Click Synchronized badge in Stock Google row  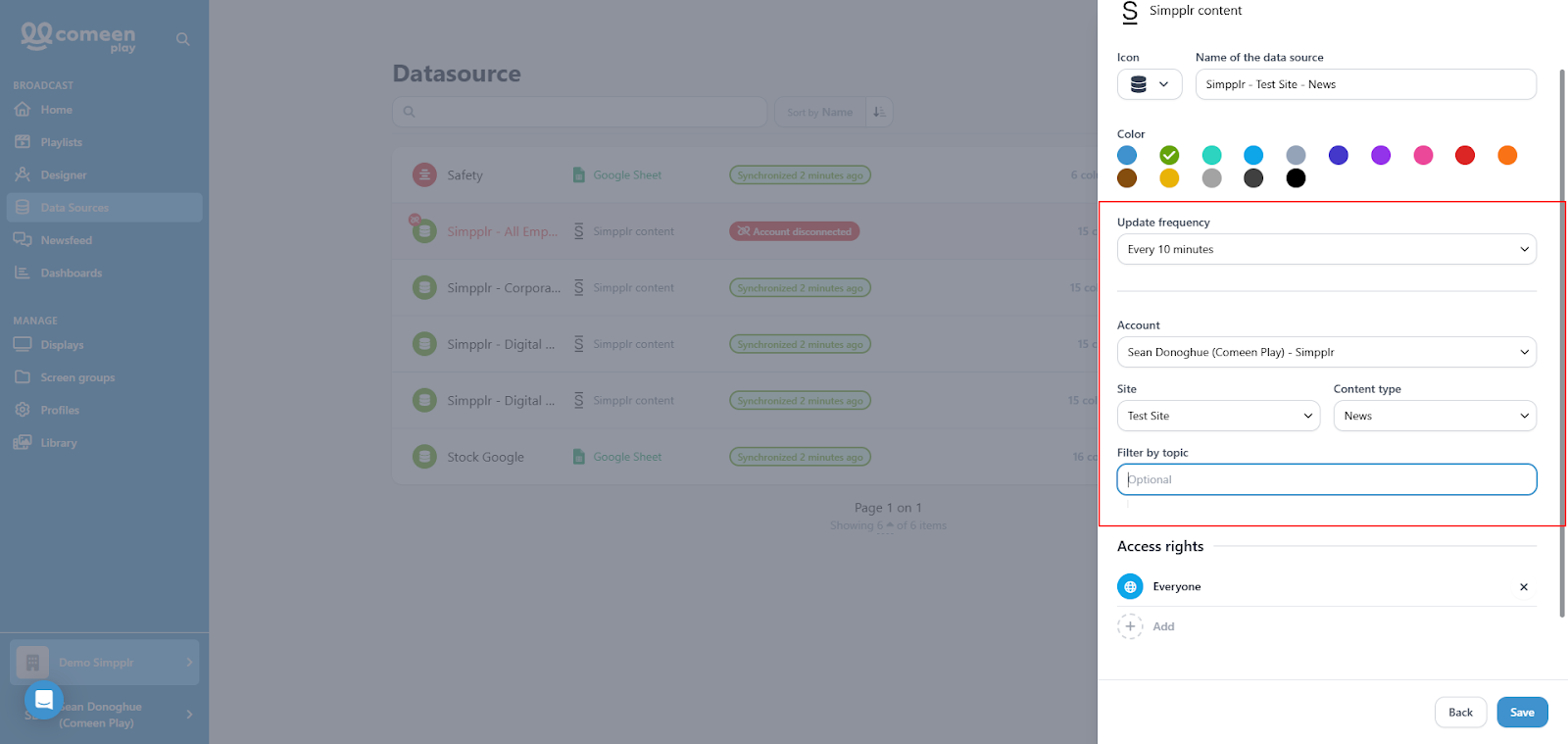pyautogui.click(x=800, y=457)
